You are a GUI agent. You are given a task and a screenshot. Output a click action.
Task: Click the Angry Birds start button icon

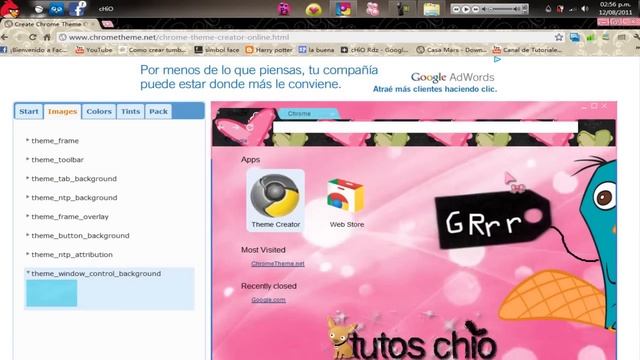[10, 9]
